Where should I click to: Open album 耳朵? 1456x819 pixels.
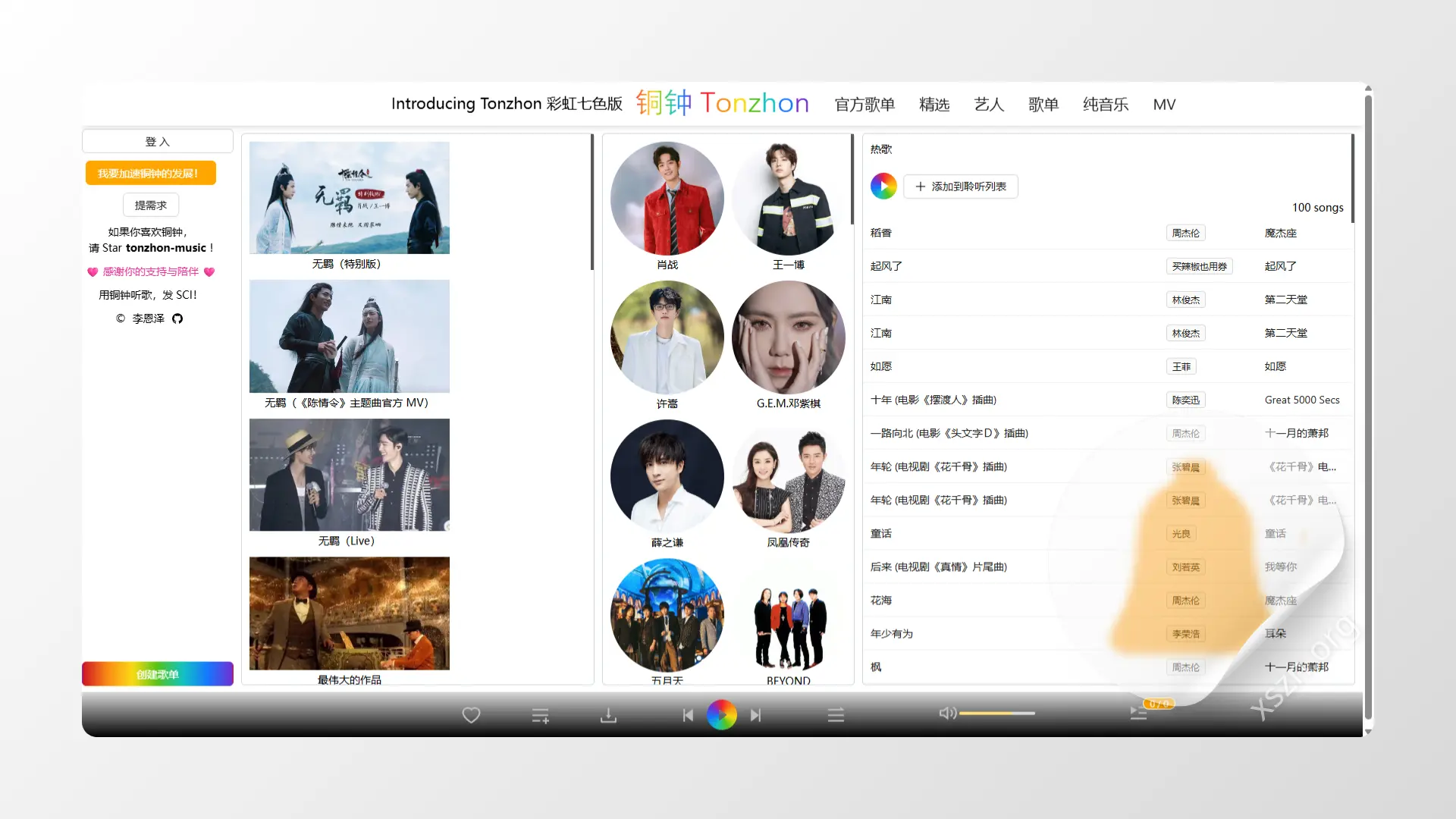(1276, 633)
